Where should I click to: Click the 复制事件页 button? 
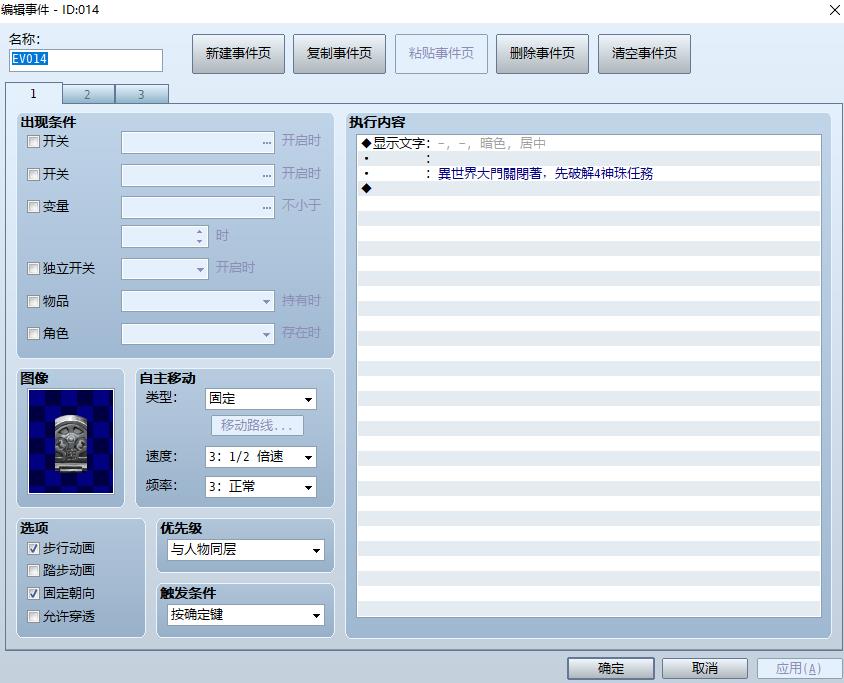tap(339, 54)
